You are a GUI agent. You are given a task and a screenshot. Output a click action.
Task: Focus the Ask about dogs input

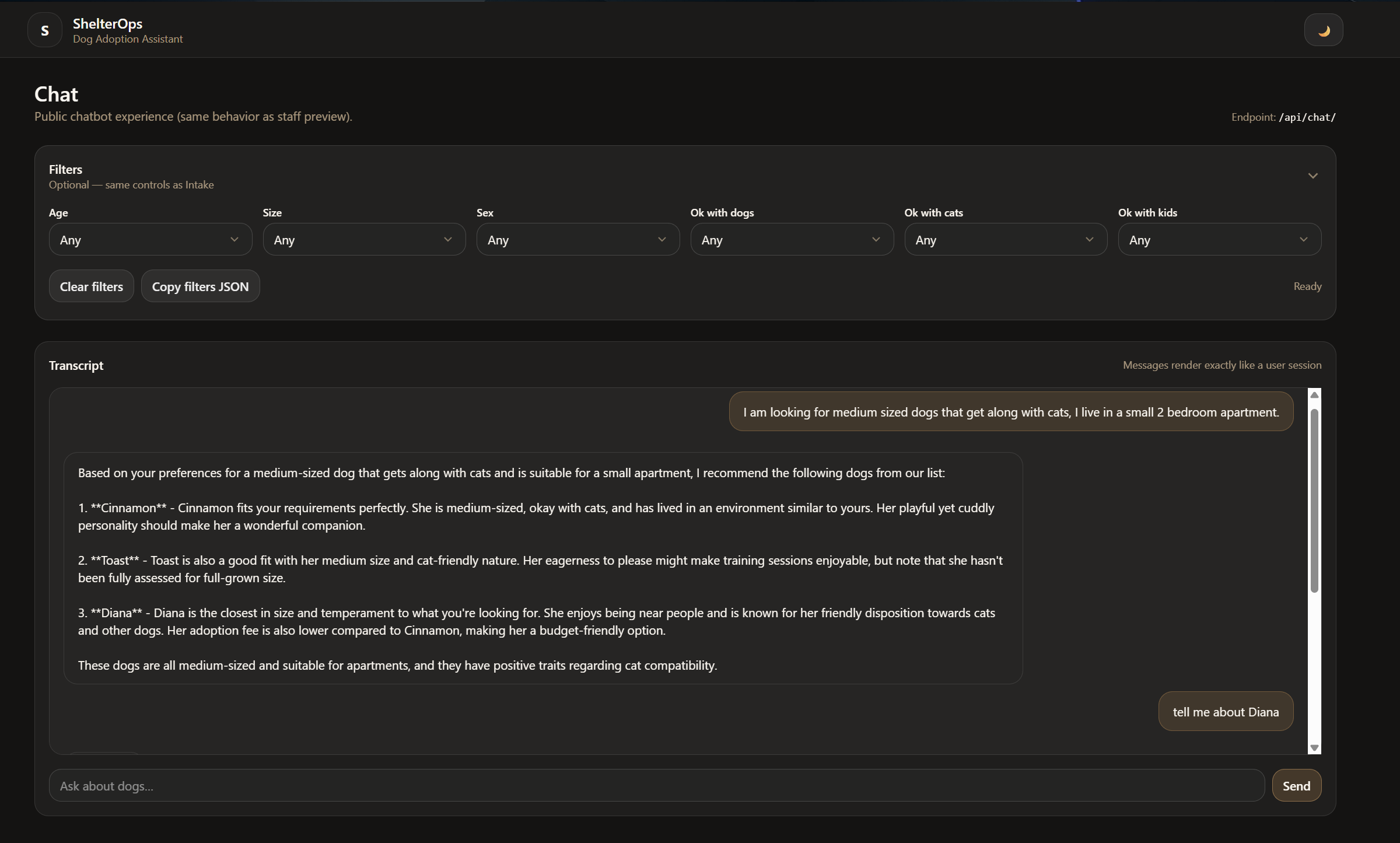[656, 786]
